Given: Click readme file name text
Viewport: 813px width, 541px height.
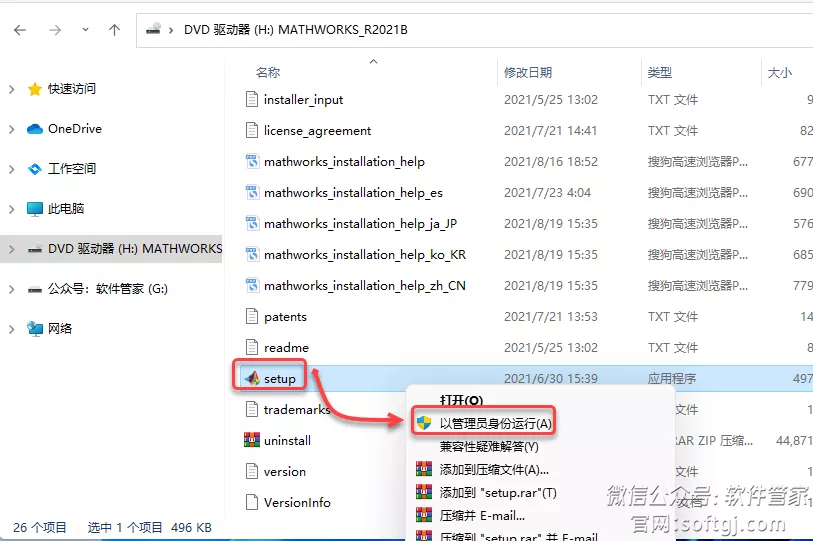Looking at the screenshot, I should point(286,348).
